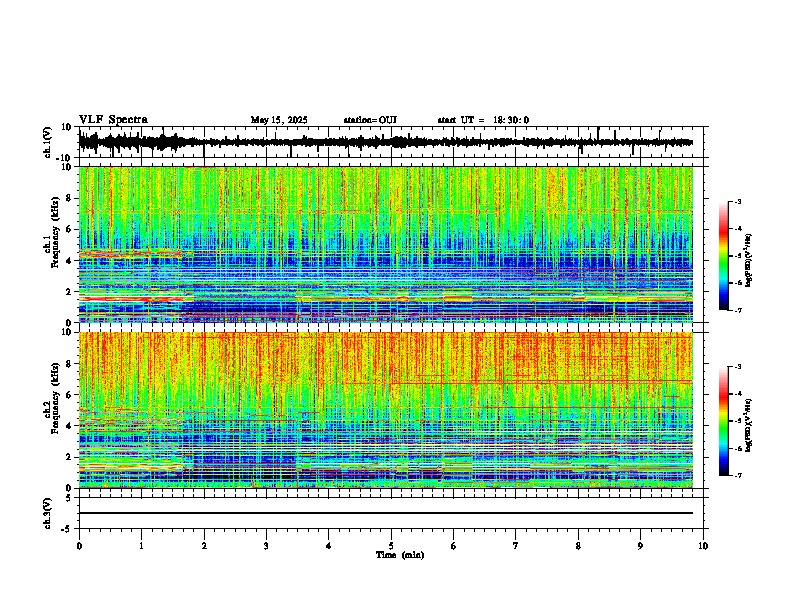This screenshot has height=612, width=792.
Task: Select the "ch.2 Frequency (kHz)" axis label
Action: [53, 398]
